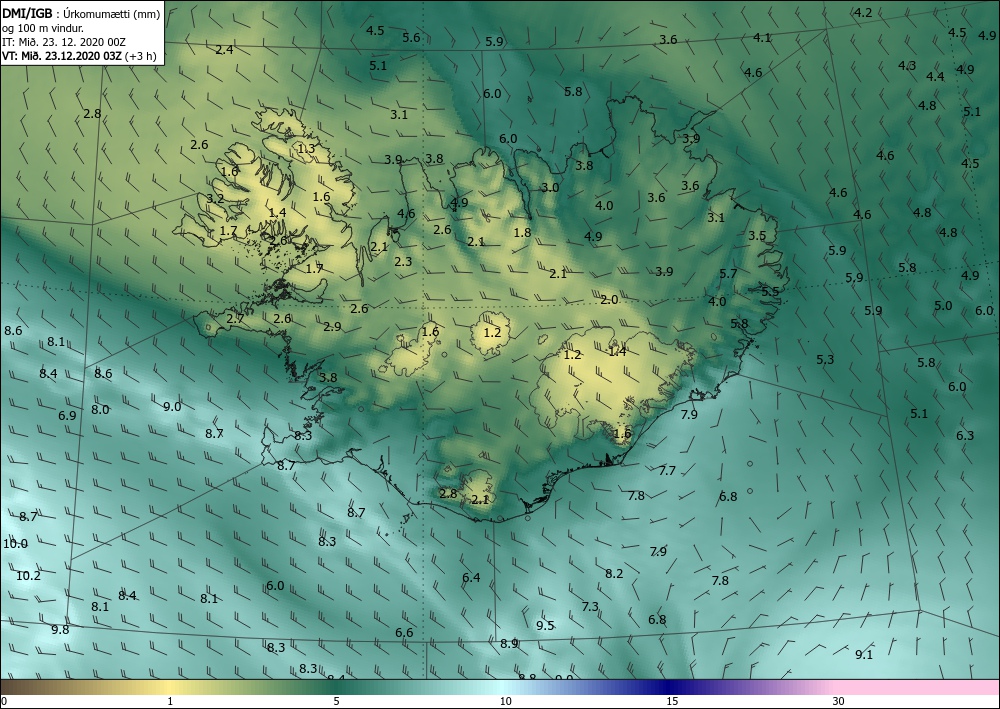Select the bold 'VT: Mið. 23.12.2020 03Z' line
1000x709 pixels.
coord(62,56)
